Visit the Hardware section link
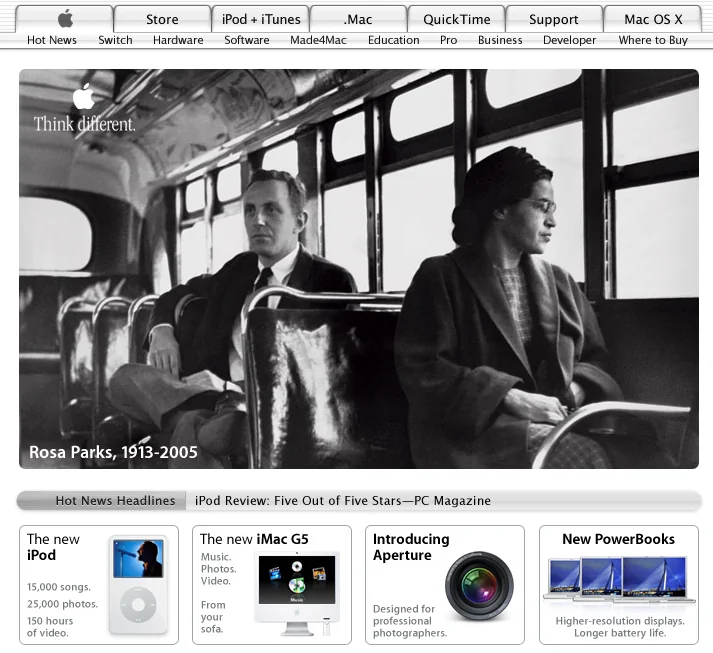713x653 pixels. tap(178, 40)
